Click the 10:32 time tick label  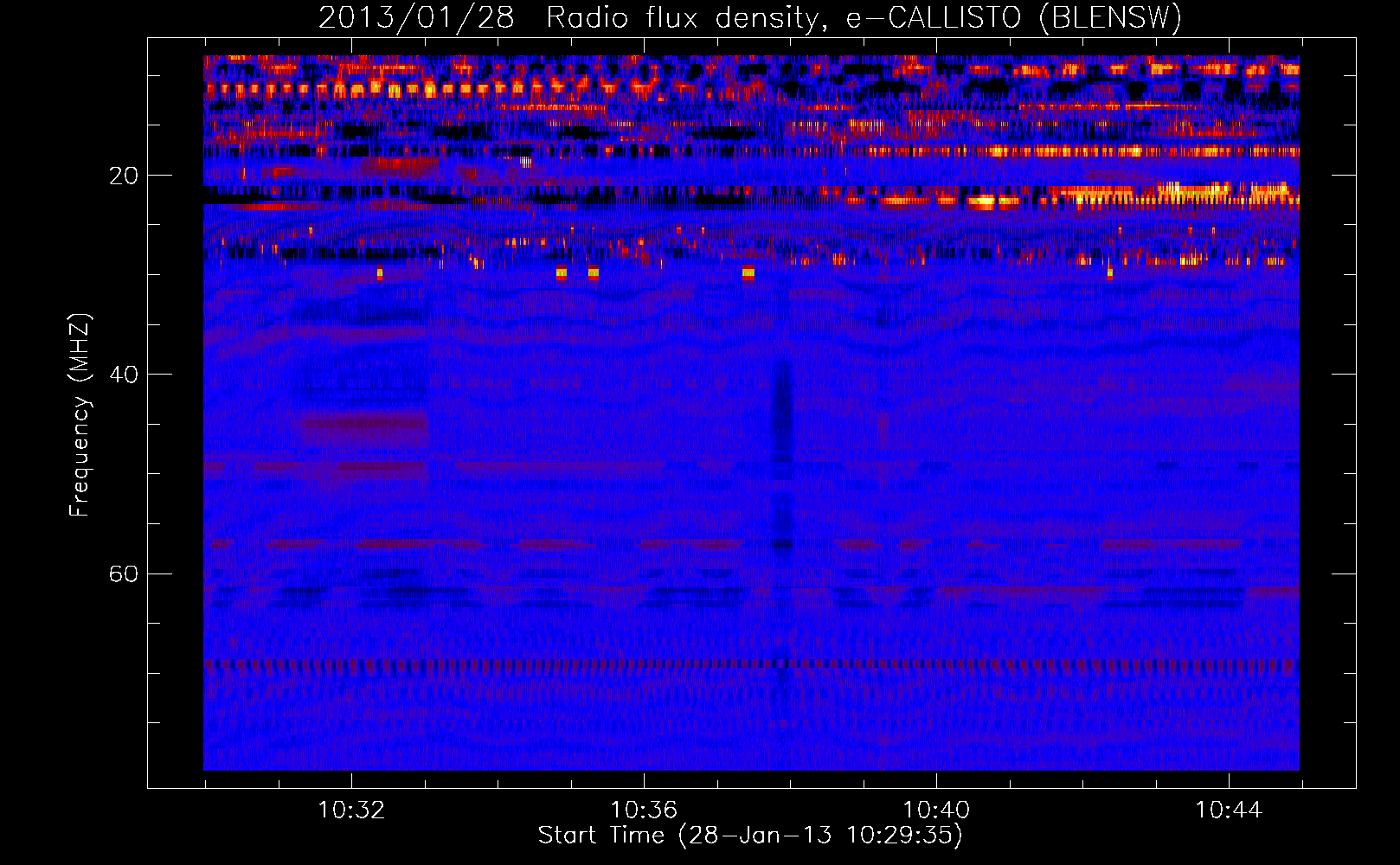pos(351,810)
